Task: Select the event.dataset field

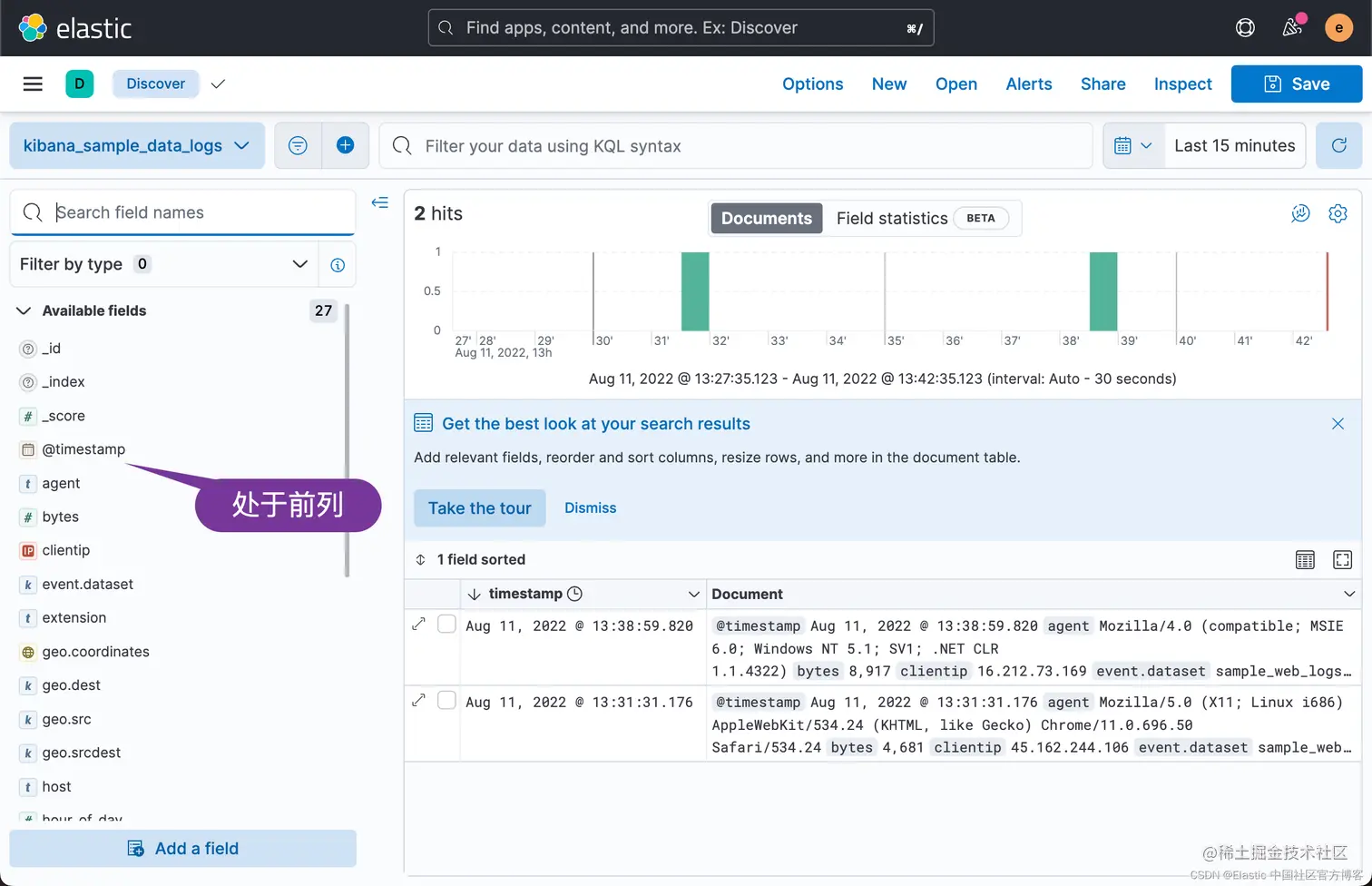Action: (x=88, y=584)
